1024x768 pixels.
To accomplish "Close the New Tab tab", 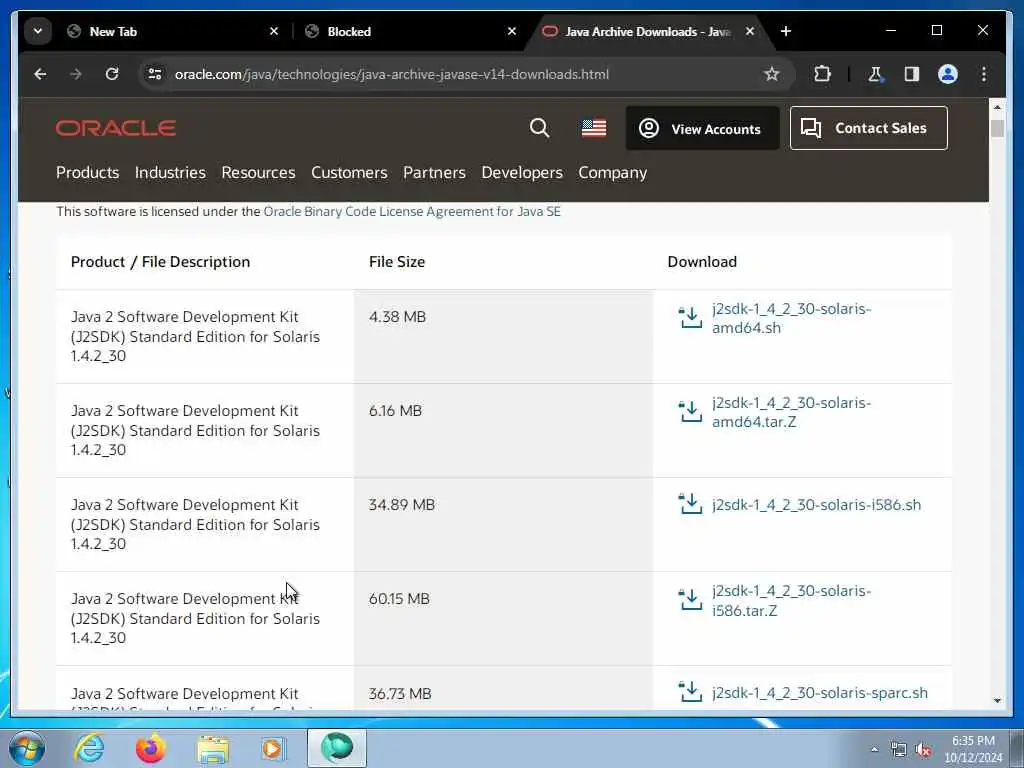I will (274, 31).
